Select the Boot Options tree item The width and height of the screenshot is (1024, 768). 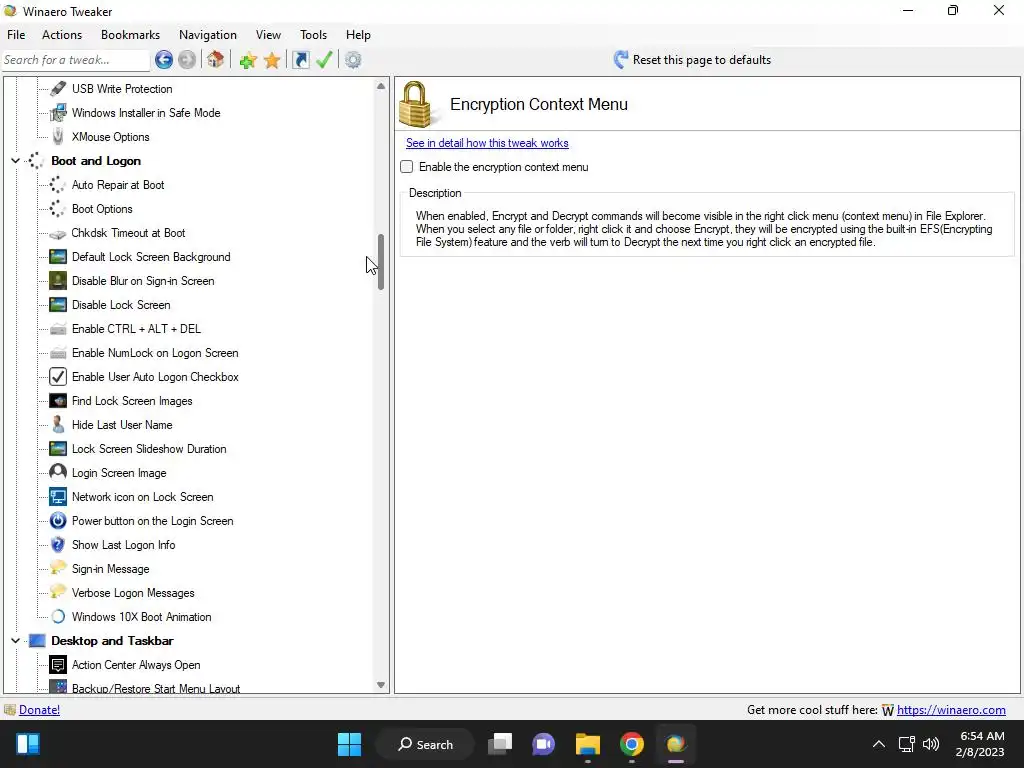102,209
